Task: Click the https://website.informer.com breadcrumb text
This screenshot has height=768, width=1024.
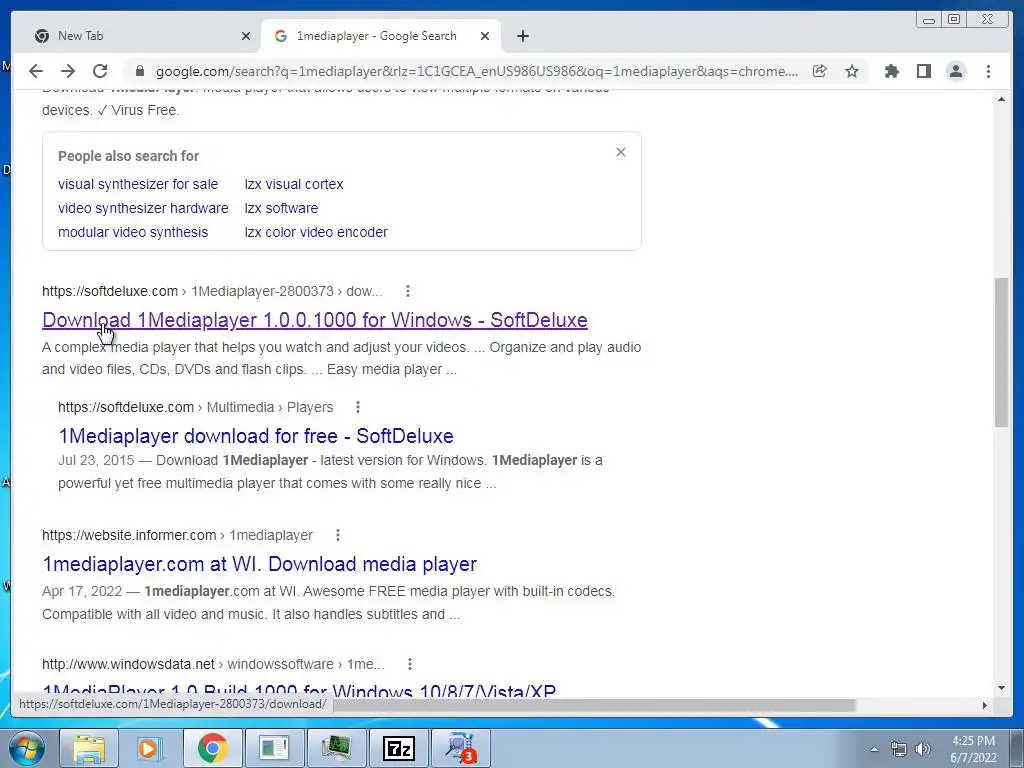Action: click(129, 535)
